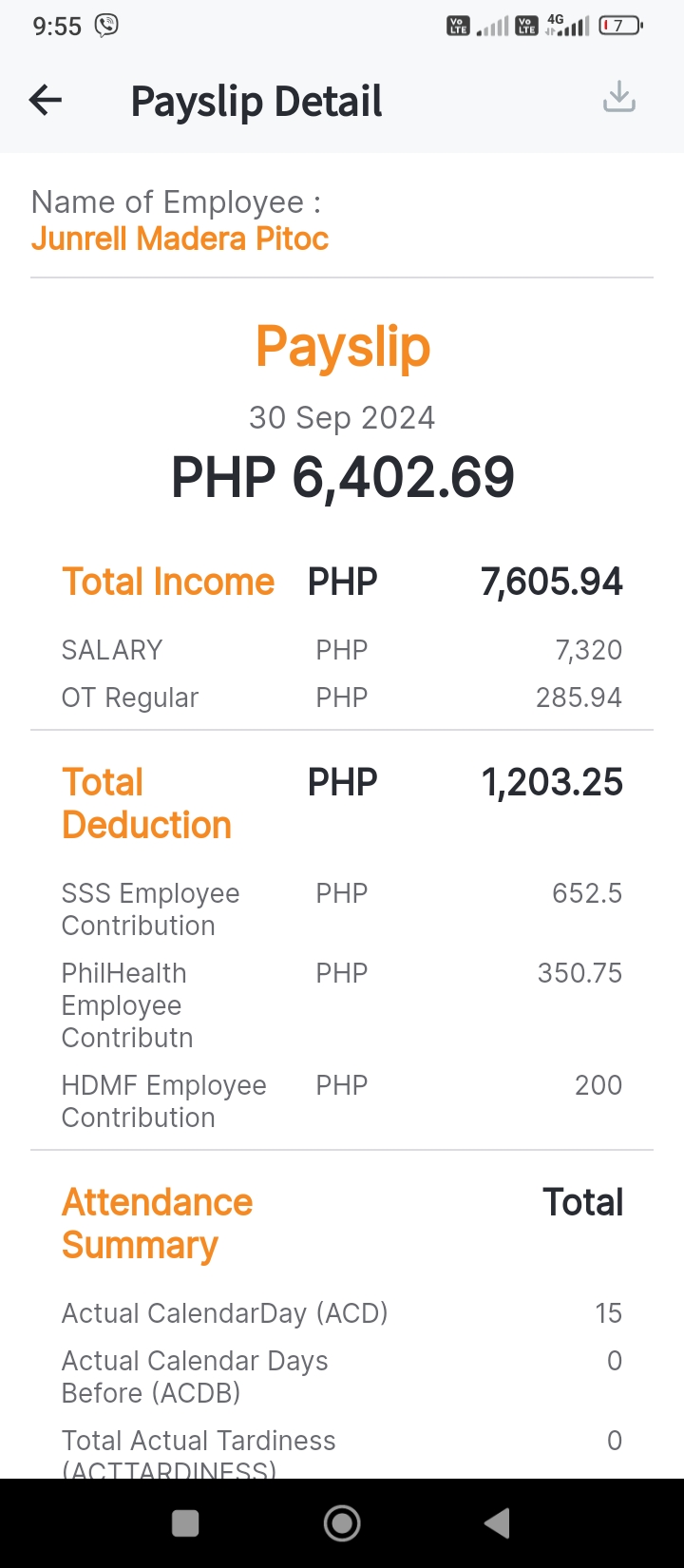Select the Total Income heading
This screenshot has height=1568, width=684.
click(168, 582)
